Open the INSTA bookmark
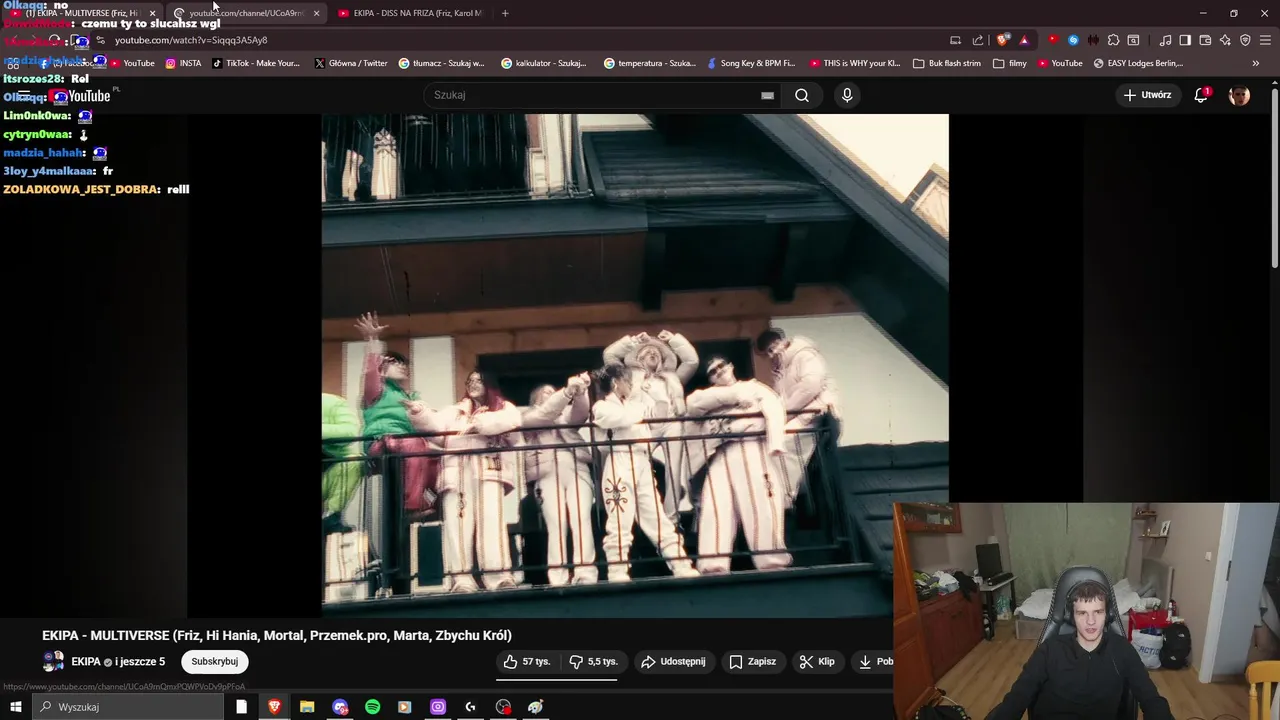 coord(183,63)
